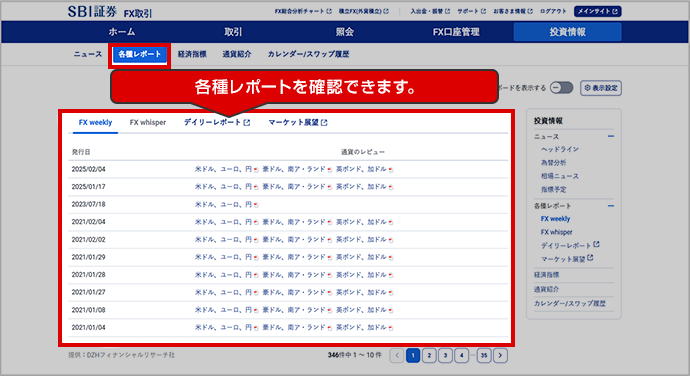Open カレンダー/スワップ履歴 in the sub-menu bar
This screenshot has height=376, width=690.
[308, 54]
